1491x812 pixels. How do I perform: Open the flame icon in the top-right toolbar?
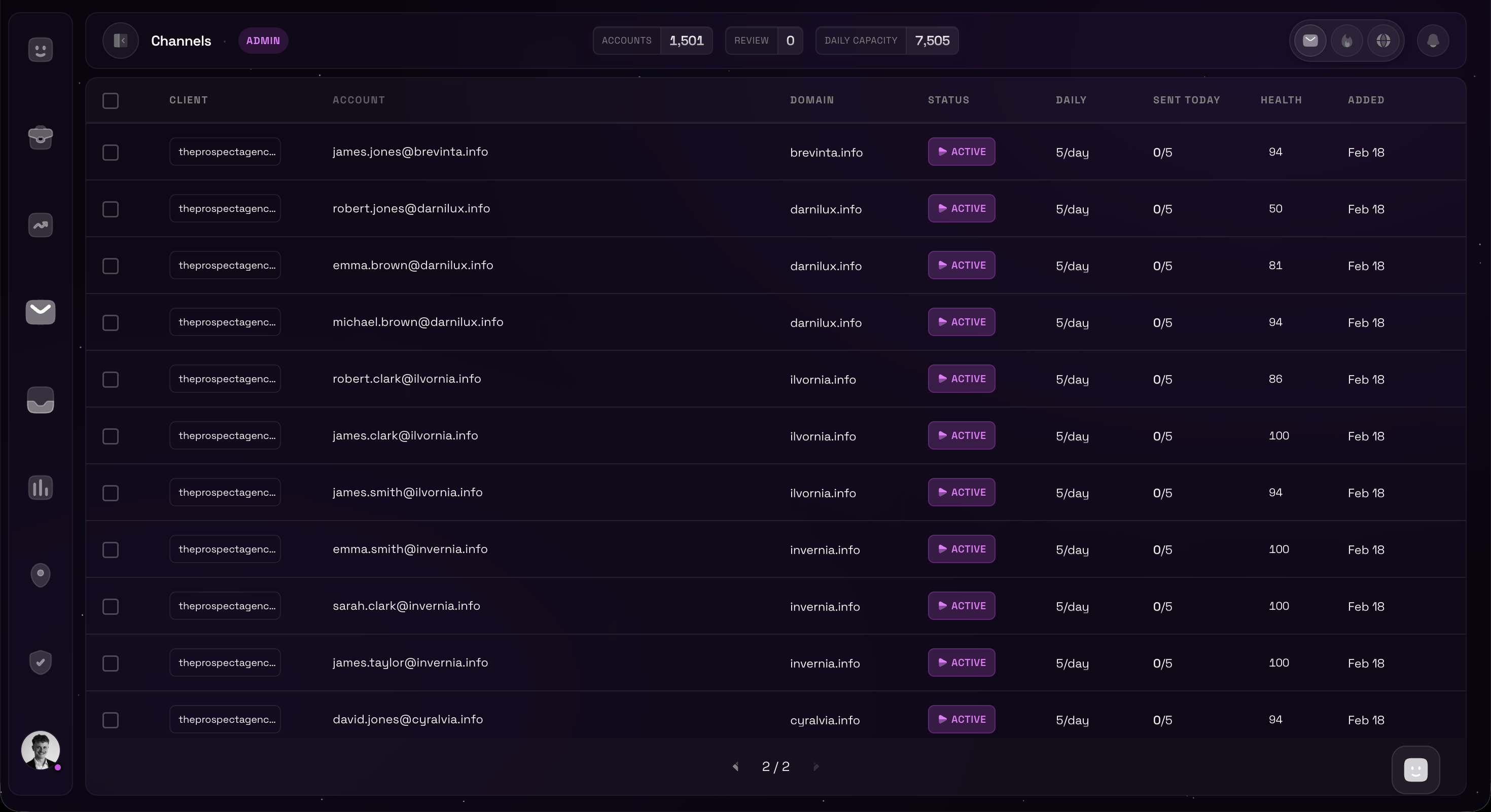pyautogui.click(x=1347, y=41)
